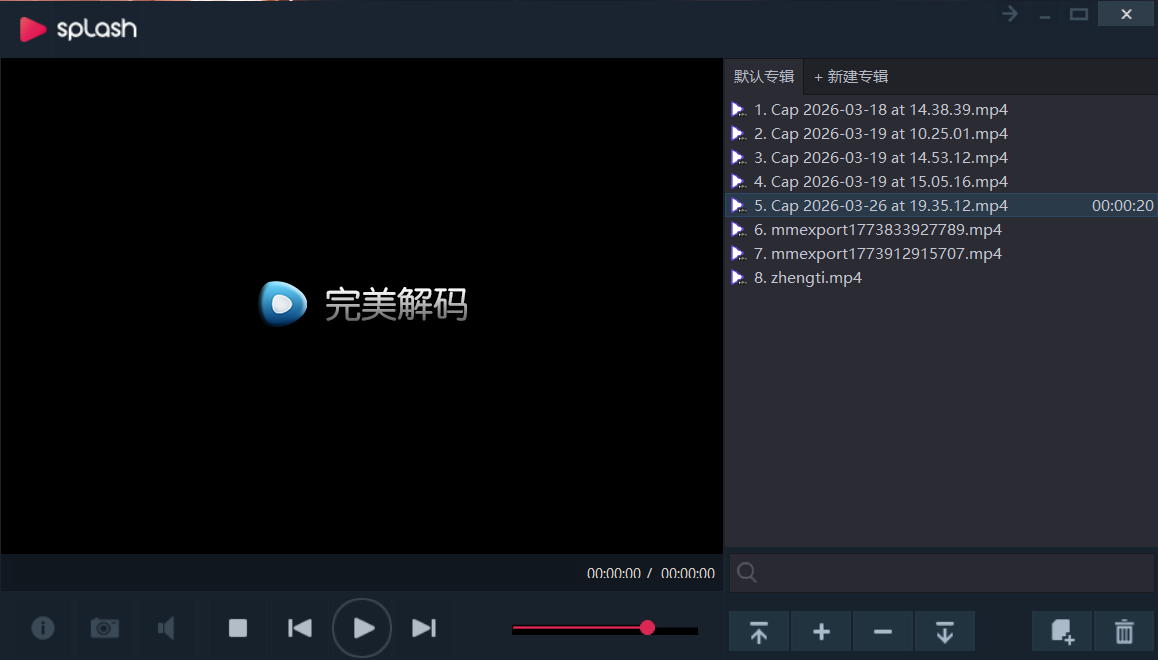Take a video snapshot with the camera icon
The image size is (1158, 660).
[104, 628]
